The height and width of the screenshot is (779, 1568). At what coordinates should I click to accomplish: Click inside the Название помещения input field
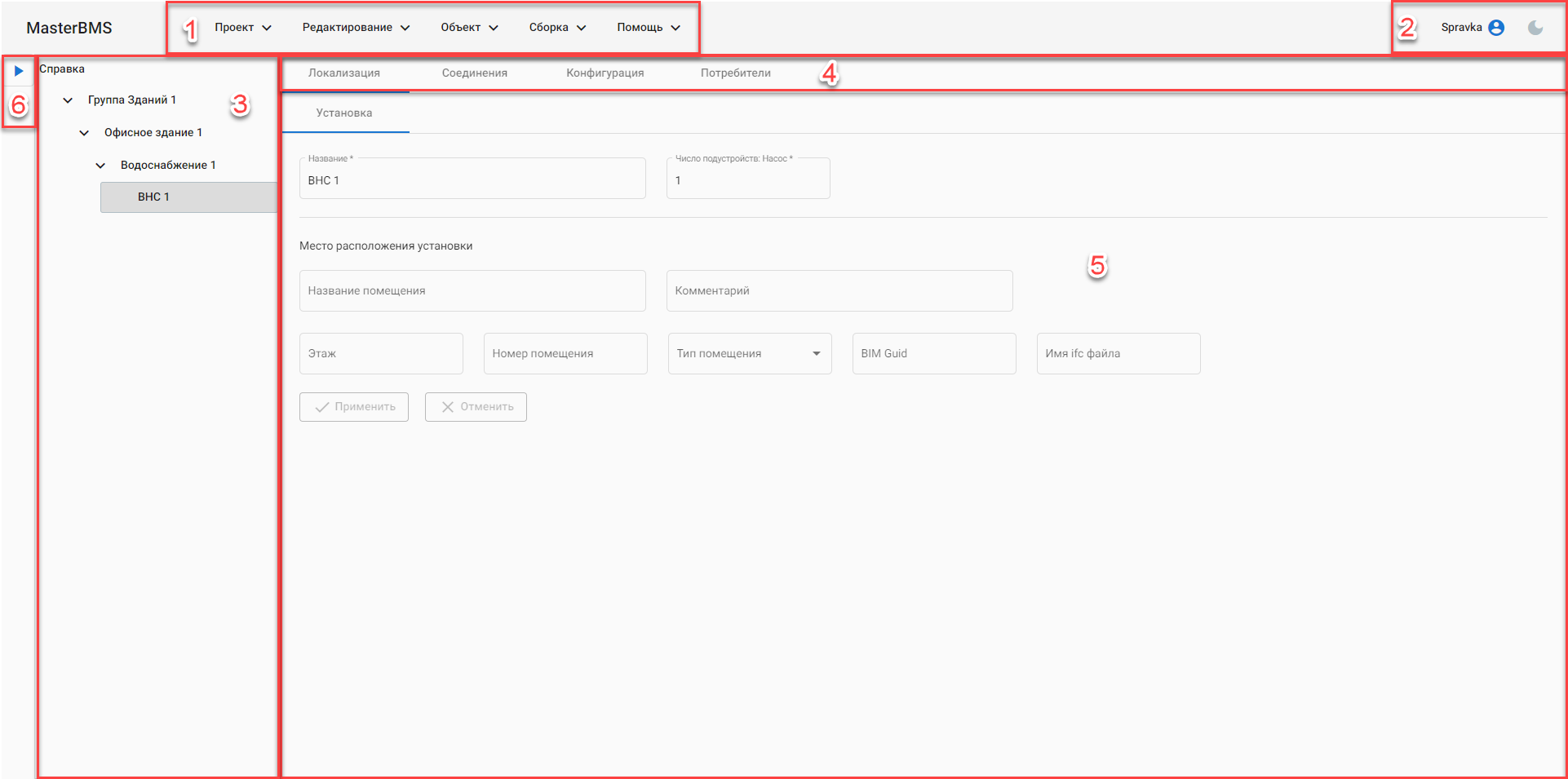point(472,290)
